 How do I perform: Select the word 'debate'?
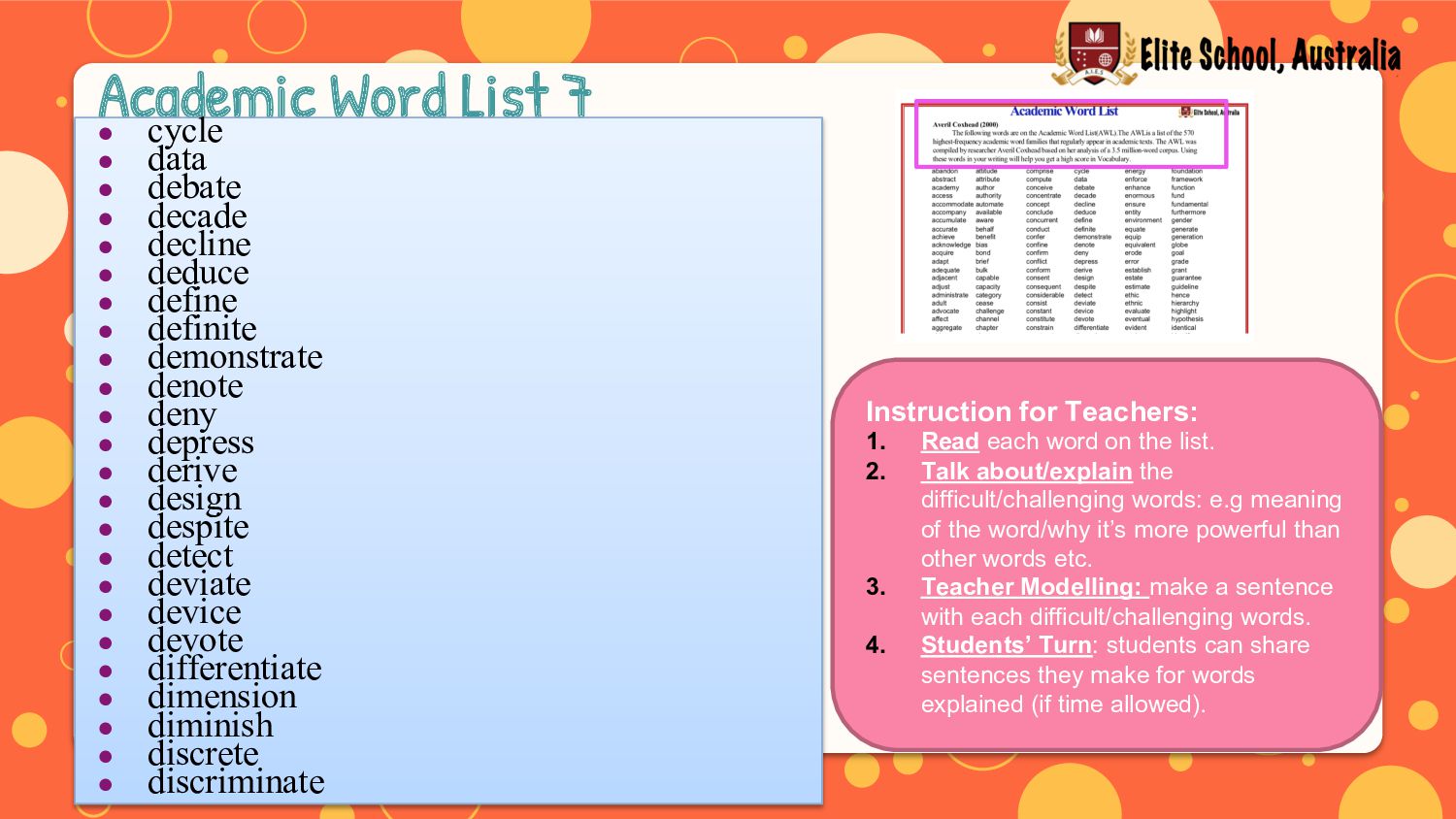[x=194, y=187]
